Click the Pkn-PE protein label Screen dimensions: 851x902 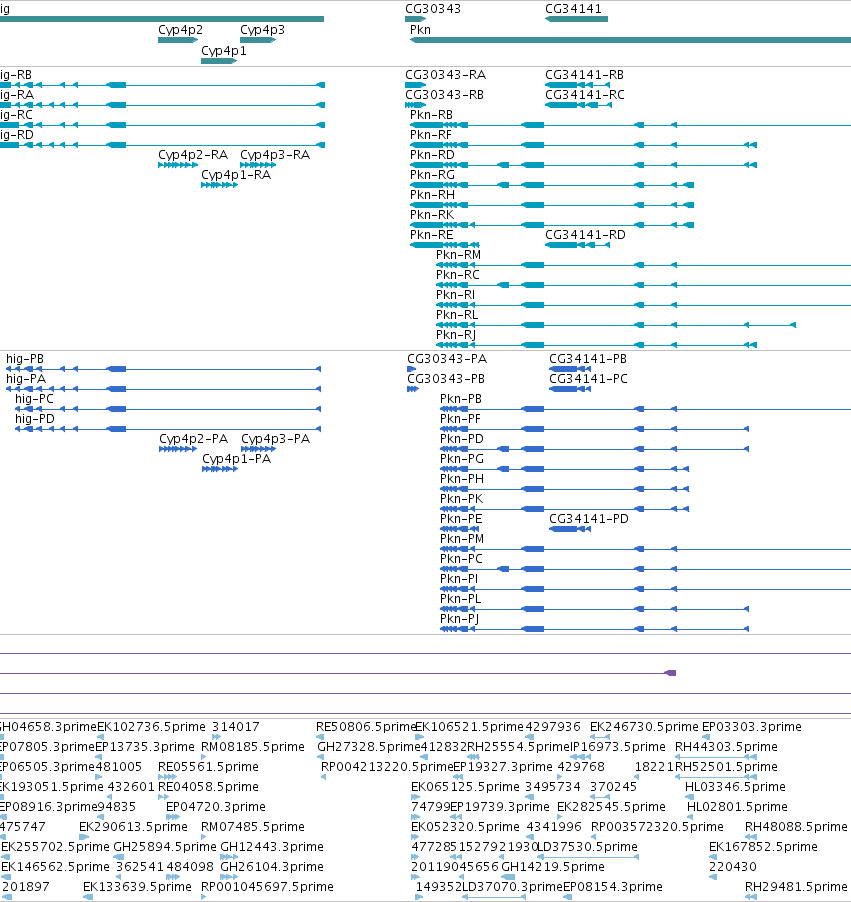coord(461,519)
